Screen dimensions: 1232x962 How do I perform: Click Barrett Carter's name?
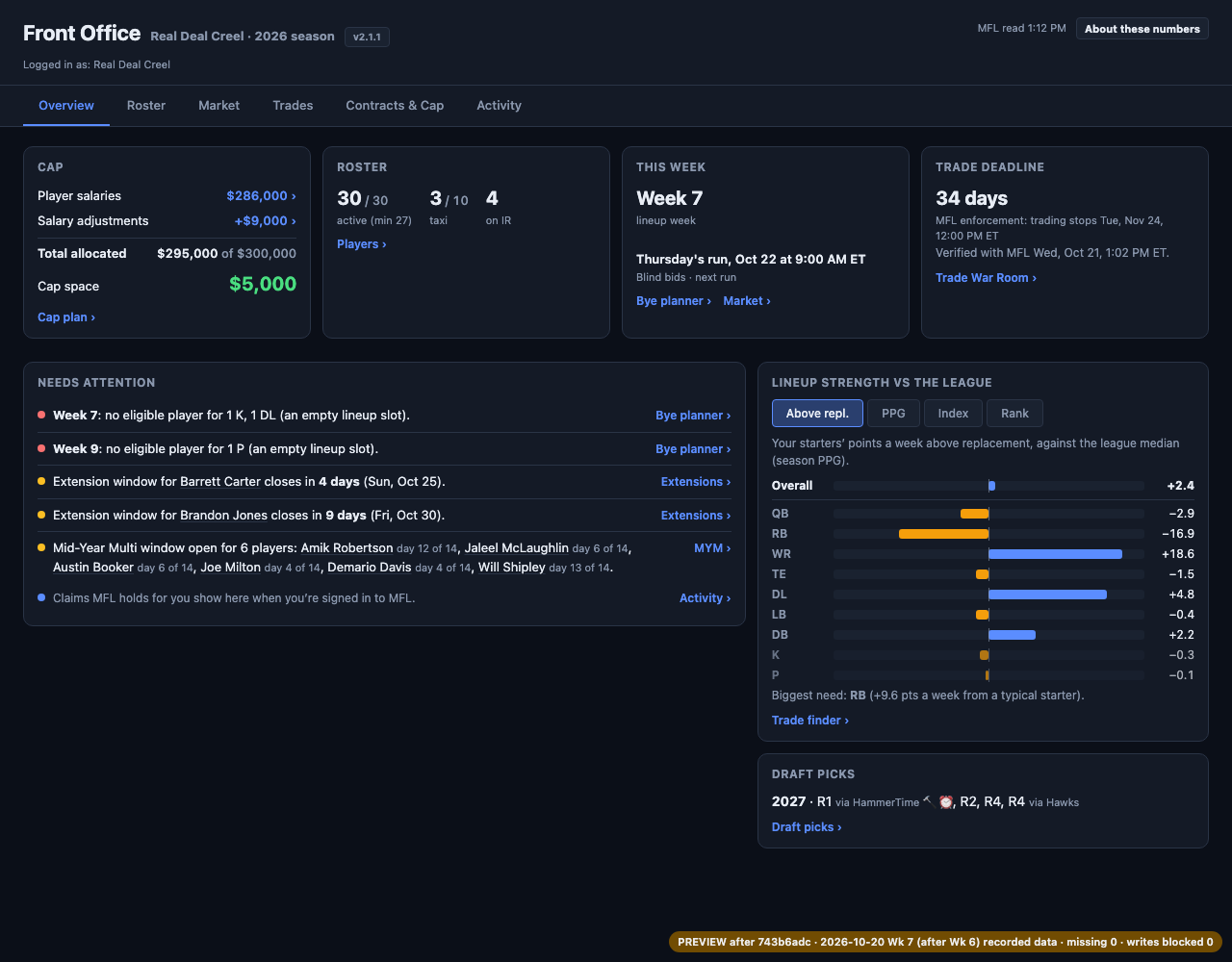coord(220,482)
